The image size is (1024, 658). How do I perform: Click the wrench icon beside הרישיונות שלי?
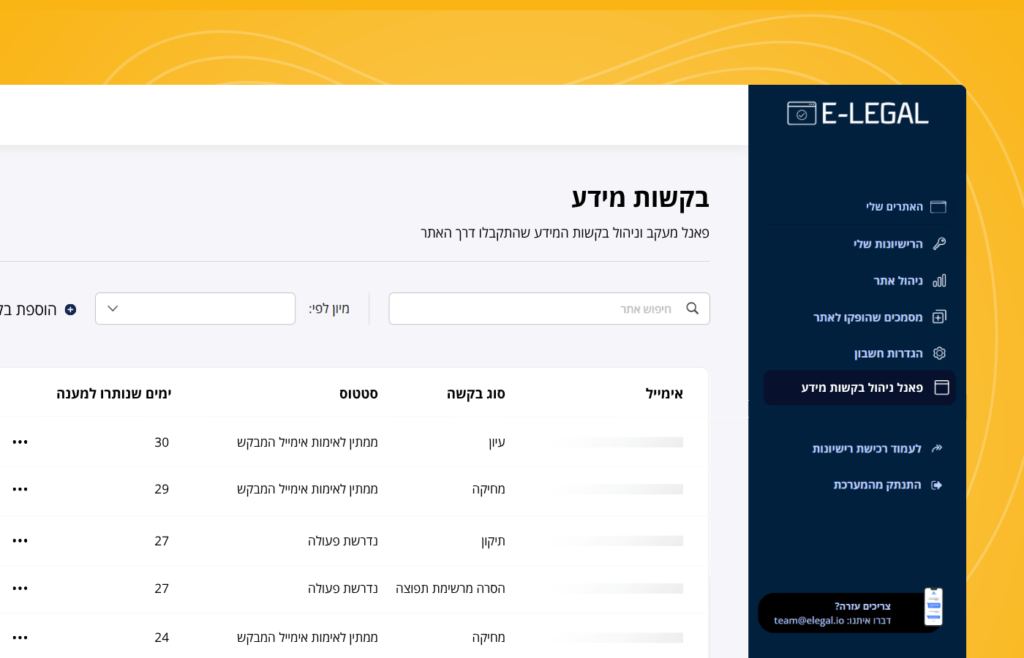[x=938, y=243]
